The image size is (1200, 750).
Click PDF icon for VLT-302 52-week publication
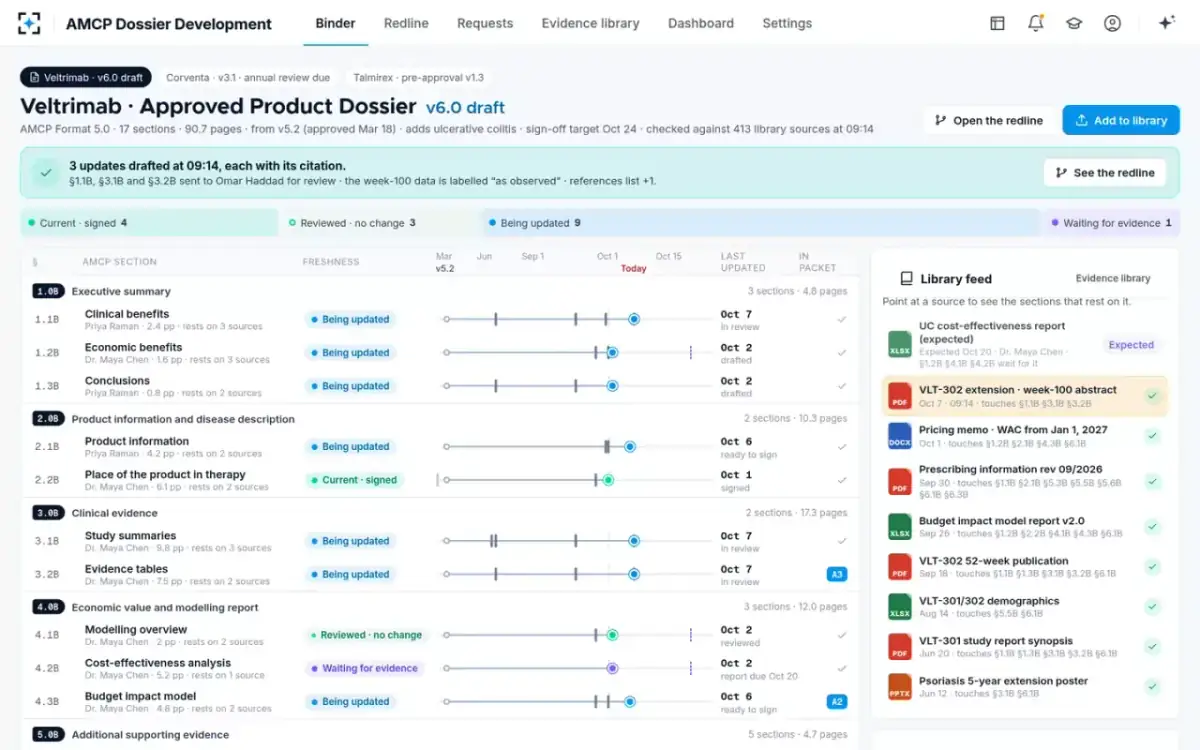(x=900, y=567)
